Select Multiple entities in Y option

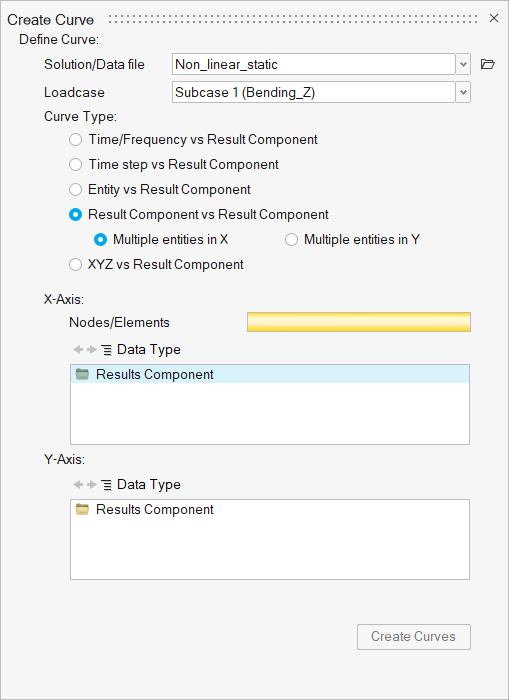(291, 240)
